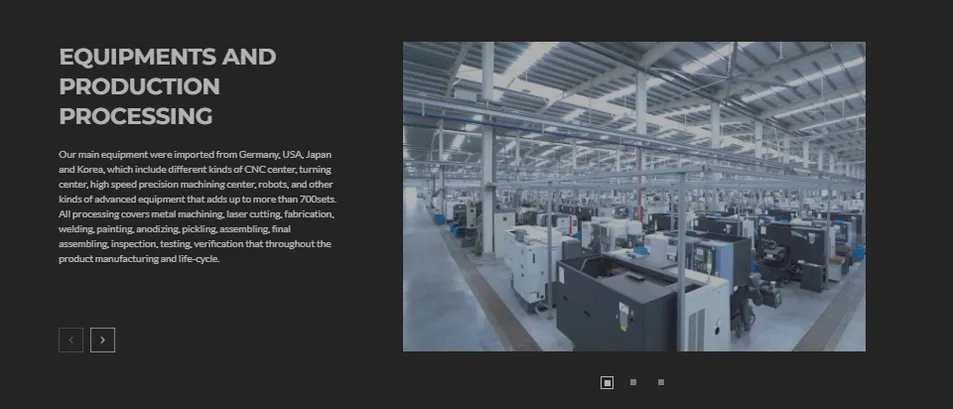953x409 pixels.
Task: Click the previous slide arrow button
Action: (x=71, y=340)
